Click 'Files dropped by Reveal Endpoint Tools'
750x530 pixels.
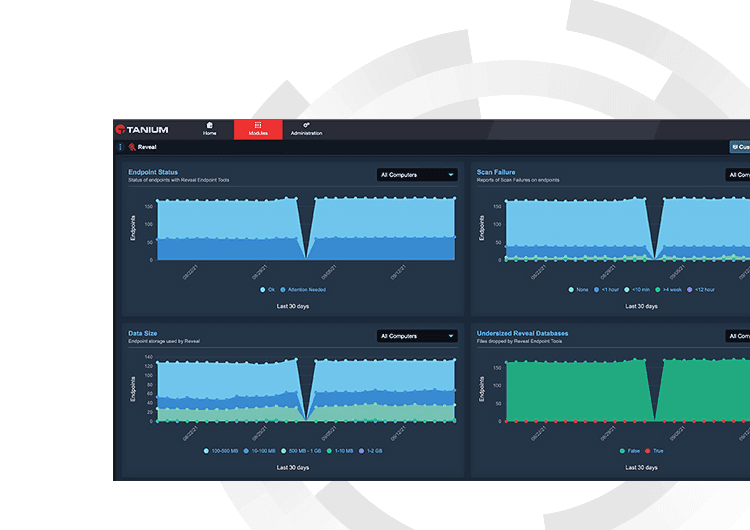519,342
